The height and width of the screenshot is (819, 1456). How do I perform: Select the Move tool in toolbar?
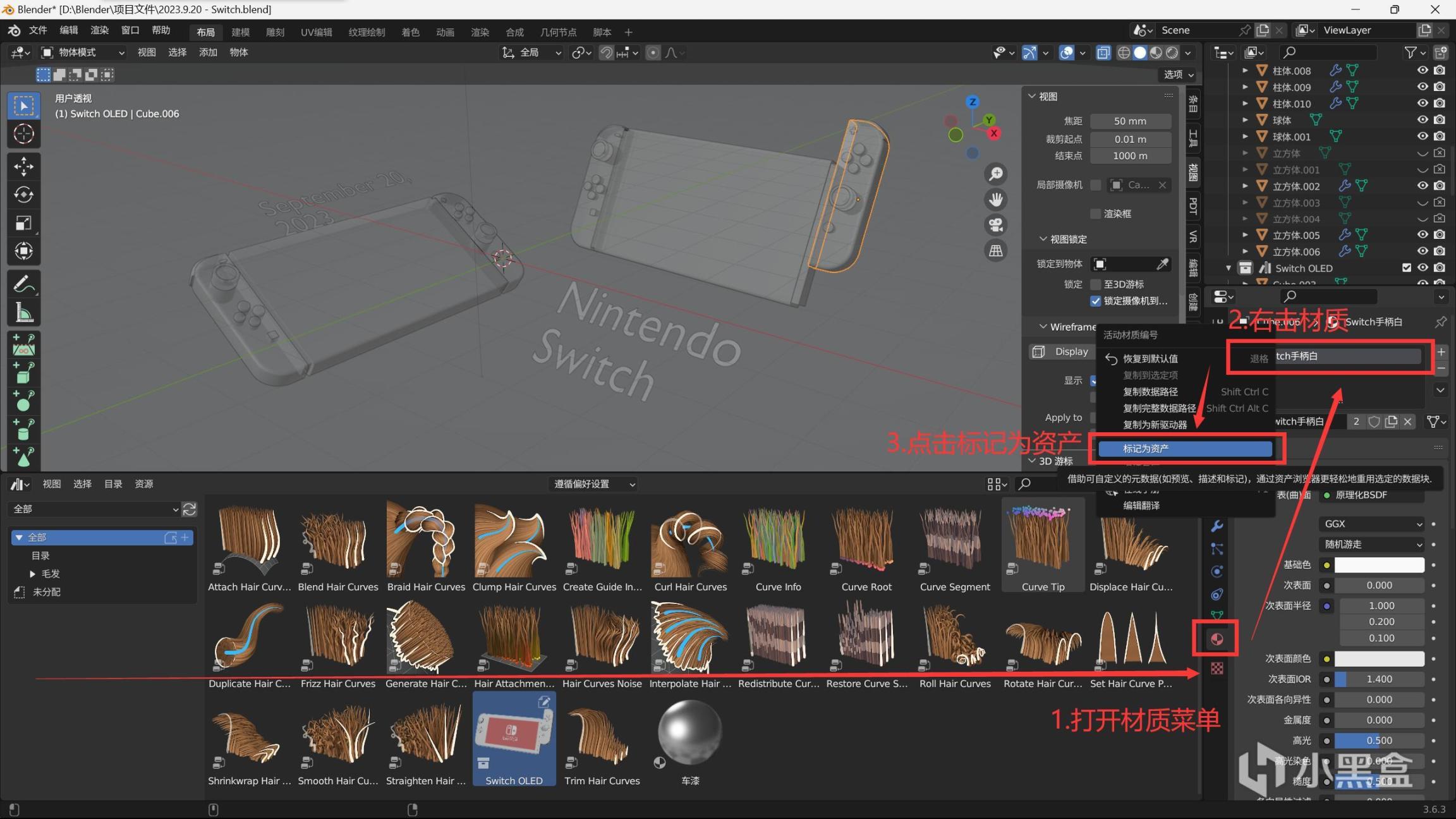[x=23, y=166]
